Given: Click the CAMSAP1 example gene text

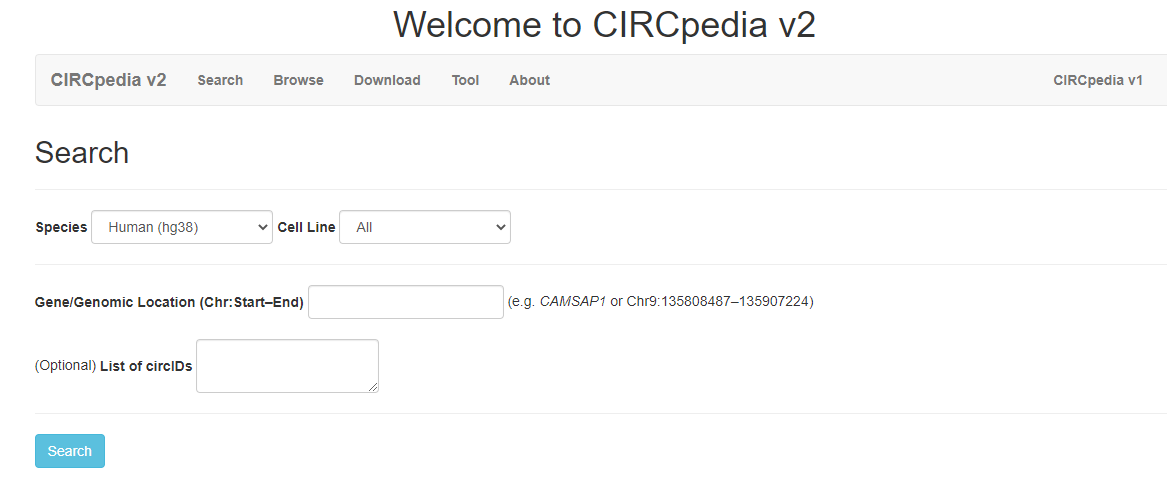Looking at the screenshot, I should [572, 302].
